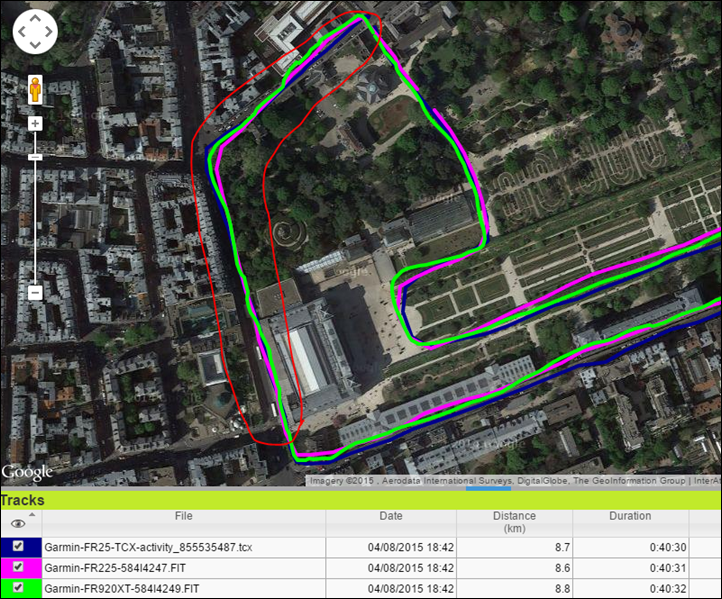Click the Duration column header
Viewport: 722px width, 599px height.
tap(630, 516)
